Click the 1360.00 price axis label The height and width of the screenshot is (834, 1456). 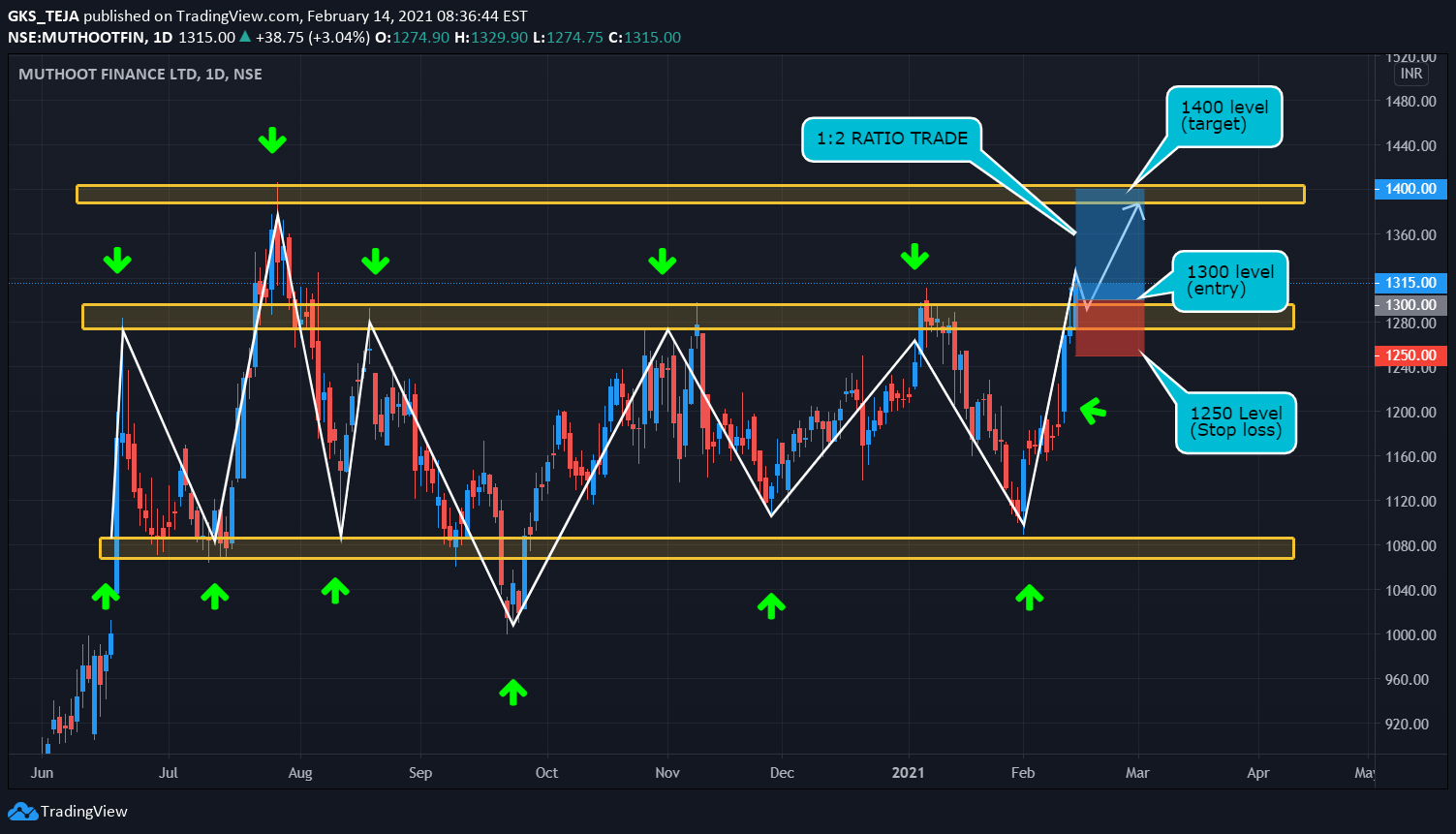point(1410,235)
